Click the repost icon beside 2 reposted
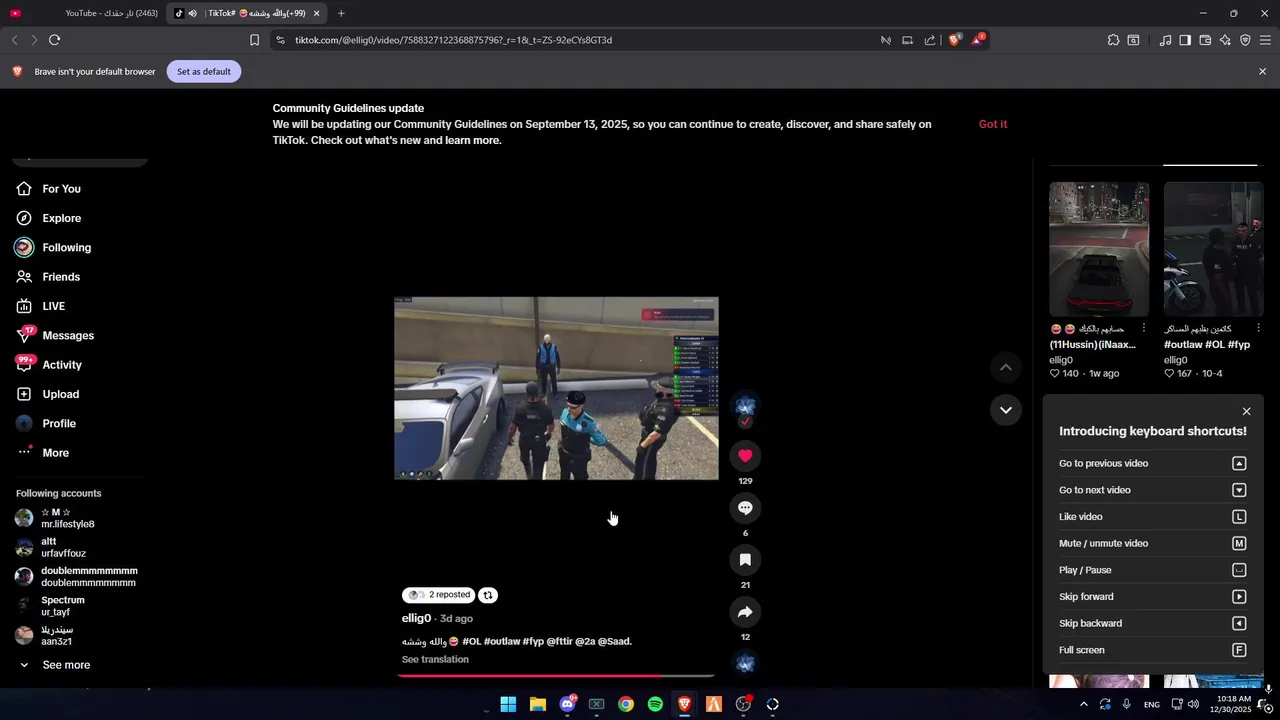Viewport: 1280px width, 720px height. click(488, 595)
